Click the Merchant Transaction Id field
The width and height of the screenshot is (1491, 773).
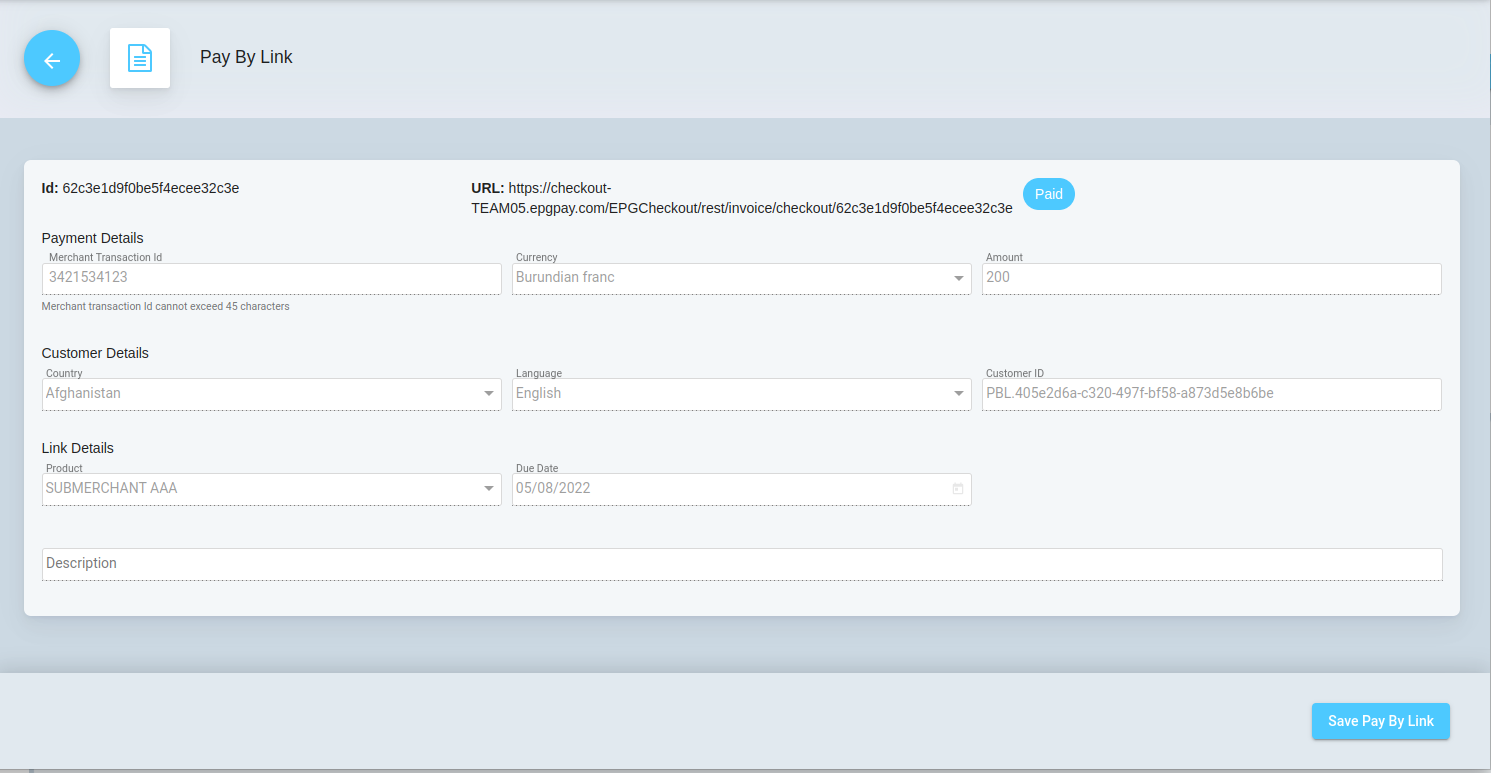pos(270,278)
